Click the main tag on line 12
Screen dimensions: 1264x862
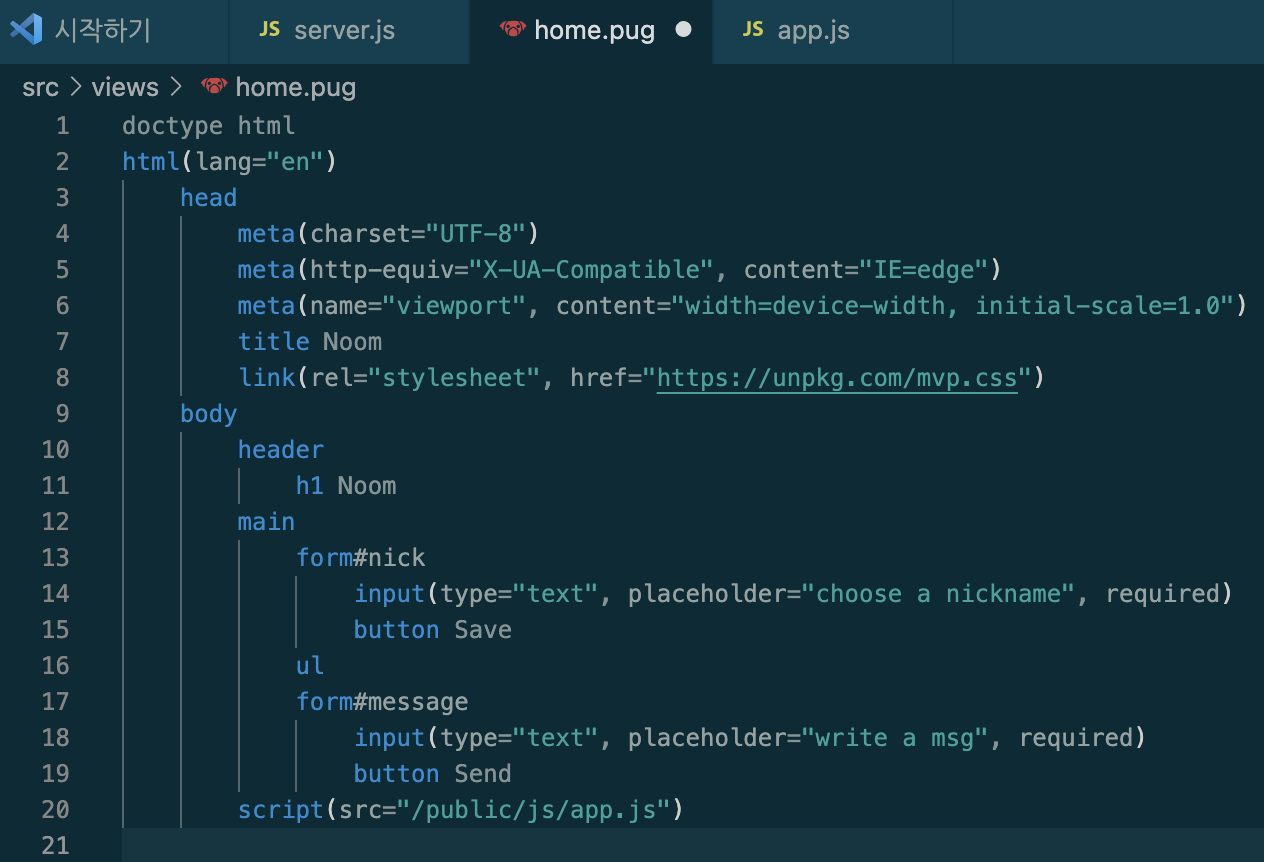[x=267, y=522]
